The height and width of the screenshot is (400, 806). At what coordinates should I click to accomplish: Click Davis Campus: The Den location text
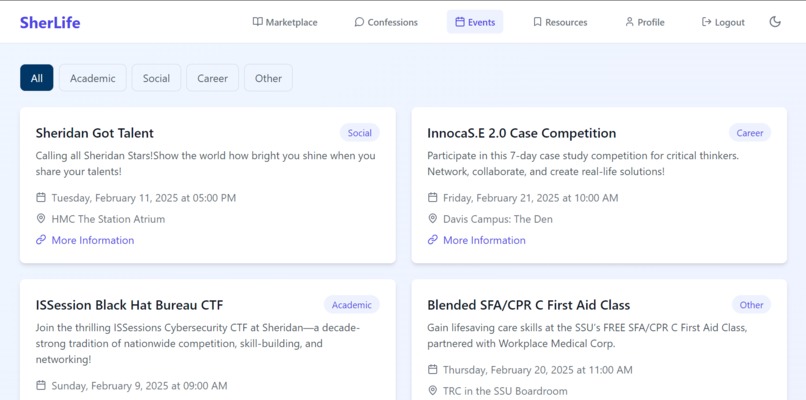tap(498, 219)
